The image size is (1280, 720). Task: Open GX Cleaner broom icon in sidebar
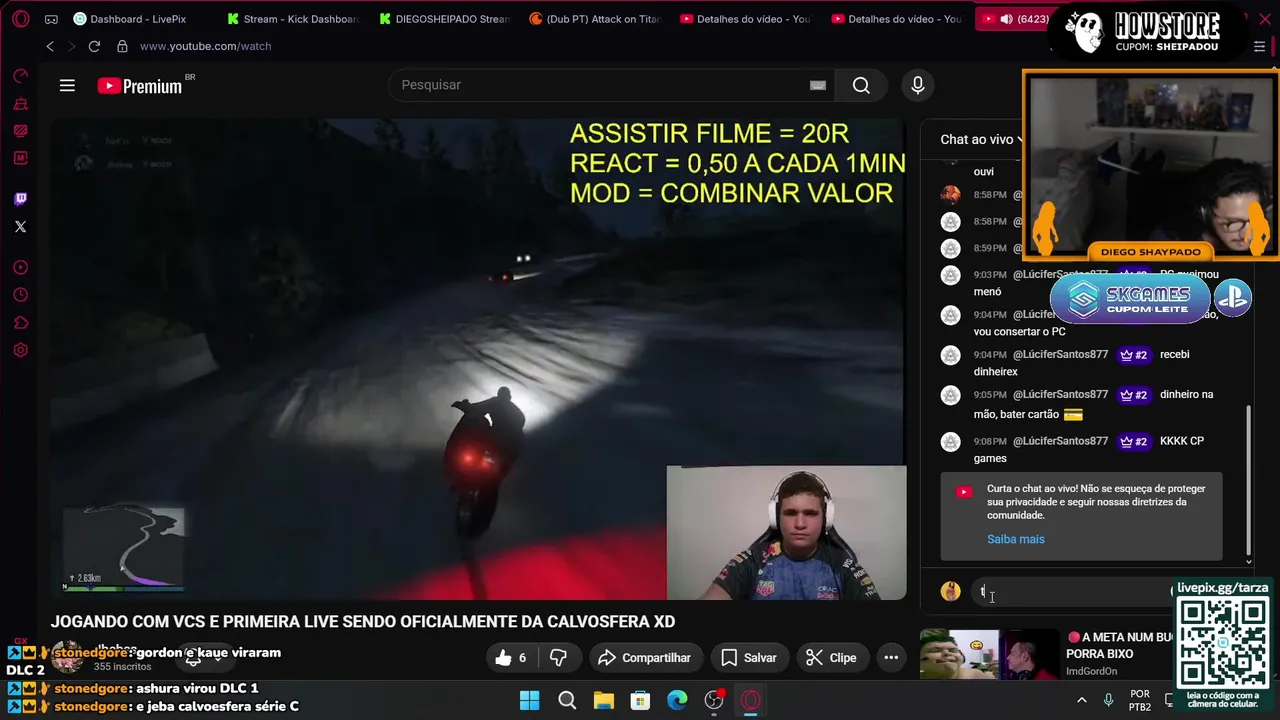pos(21,104)
